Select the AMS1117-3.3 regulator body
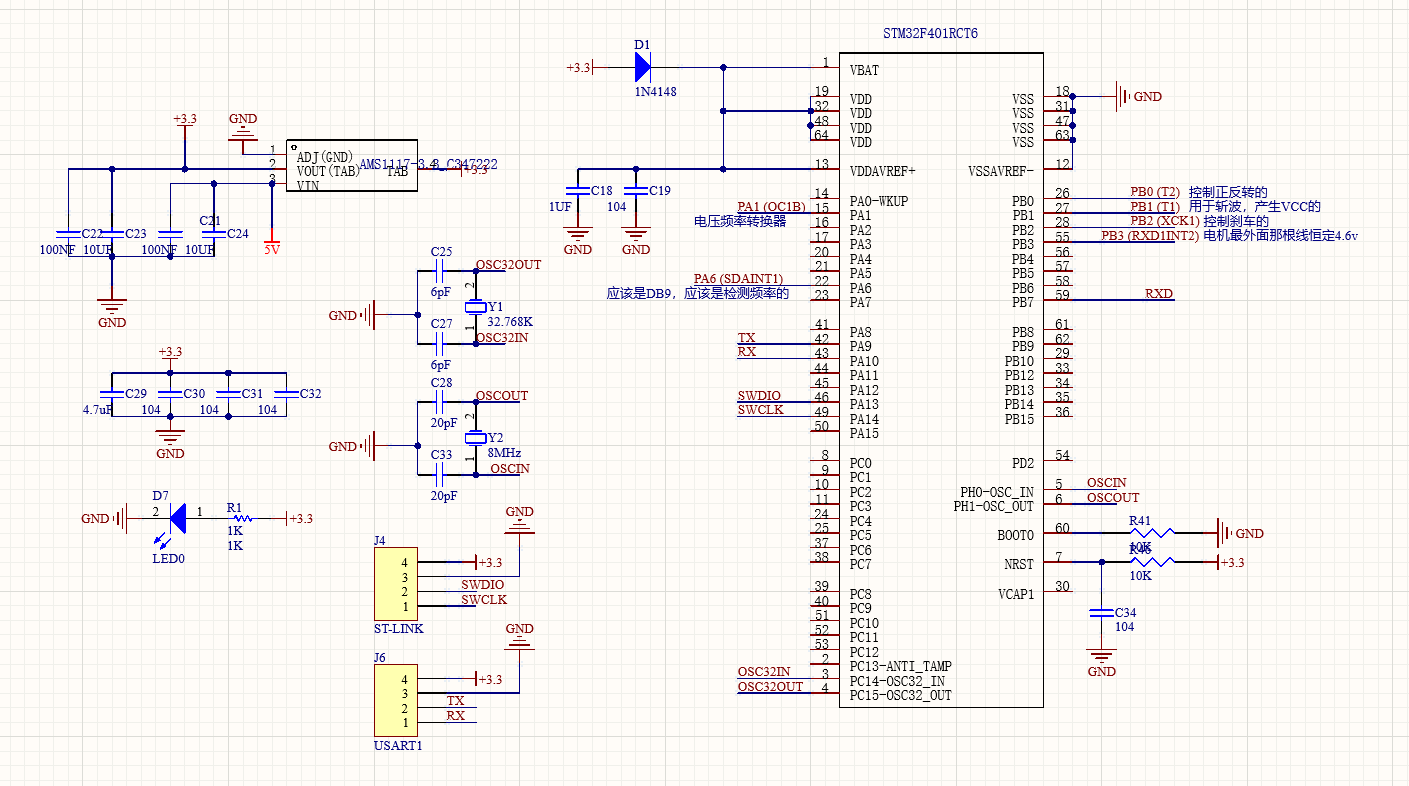 click(352, 164)
